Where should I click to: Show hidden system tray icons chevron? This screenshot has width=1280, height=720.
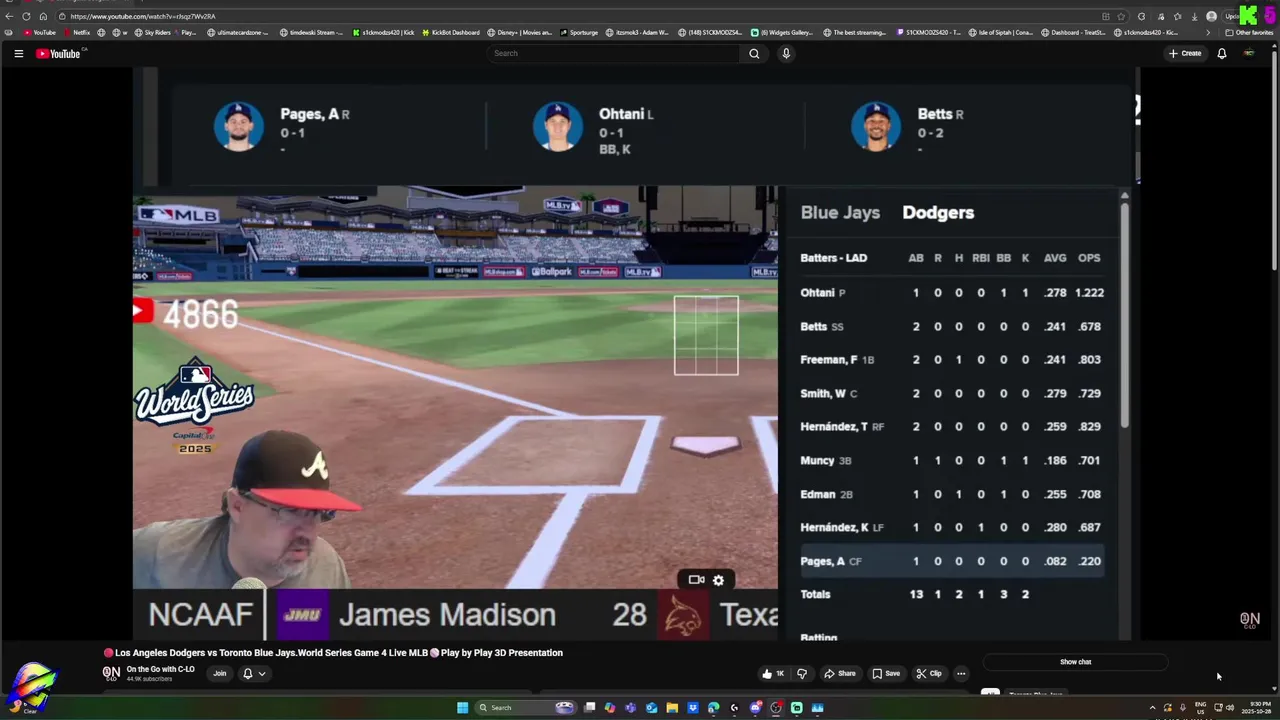(x=1152, y=708)
